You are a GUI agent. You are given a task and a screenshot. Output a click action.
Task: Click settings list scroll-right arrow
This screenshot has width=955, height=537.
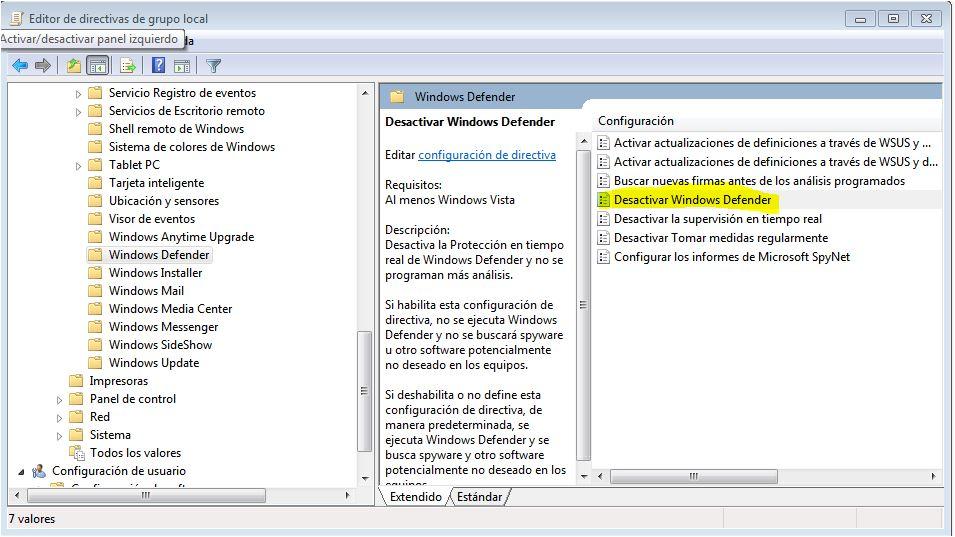click(x=934, y=476)
